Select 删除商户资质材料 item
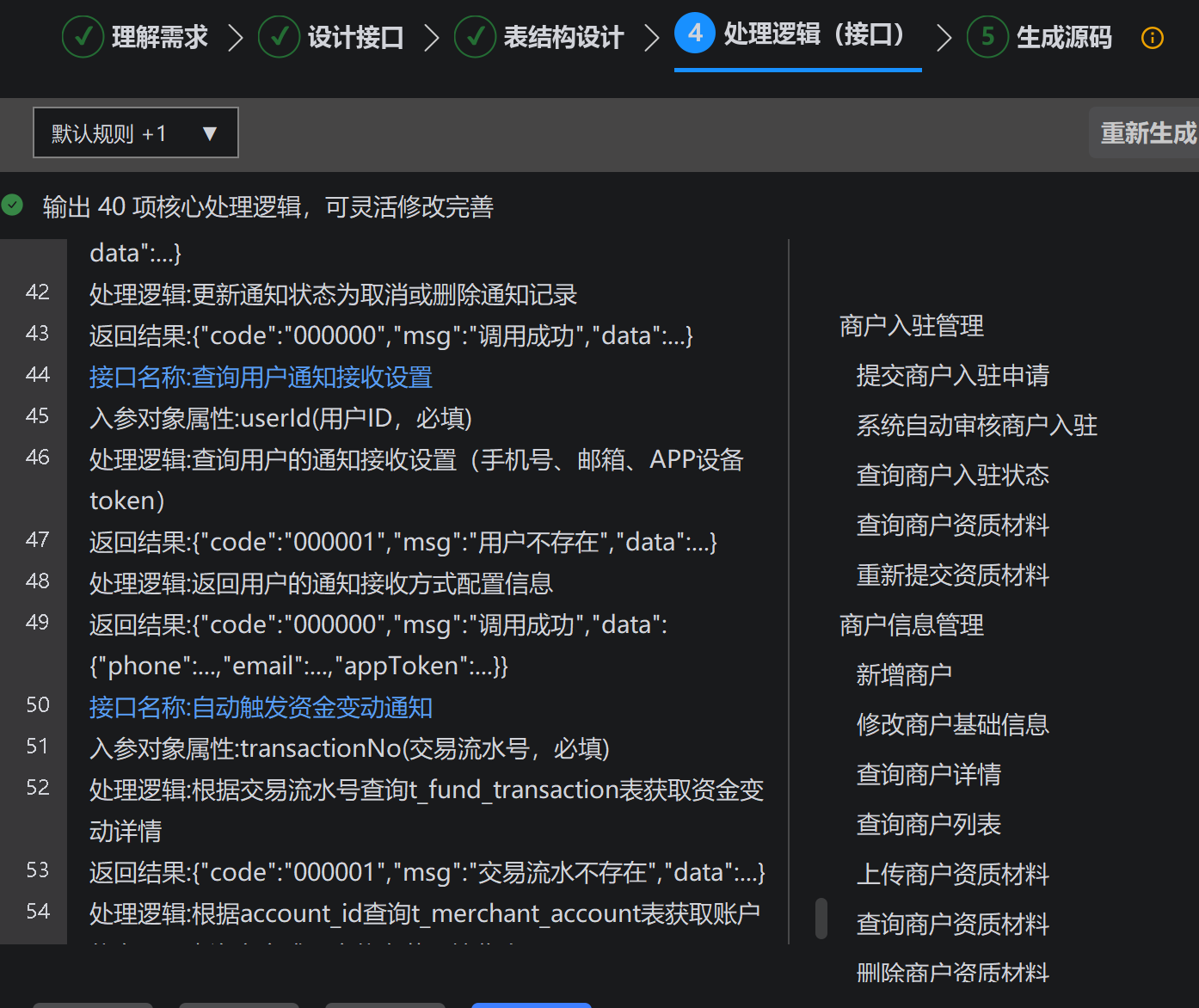 [953, 973]
